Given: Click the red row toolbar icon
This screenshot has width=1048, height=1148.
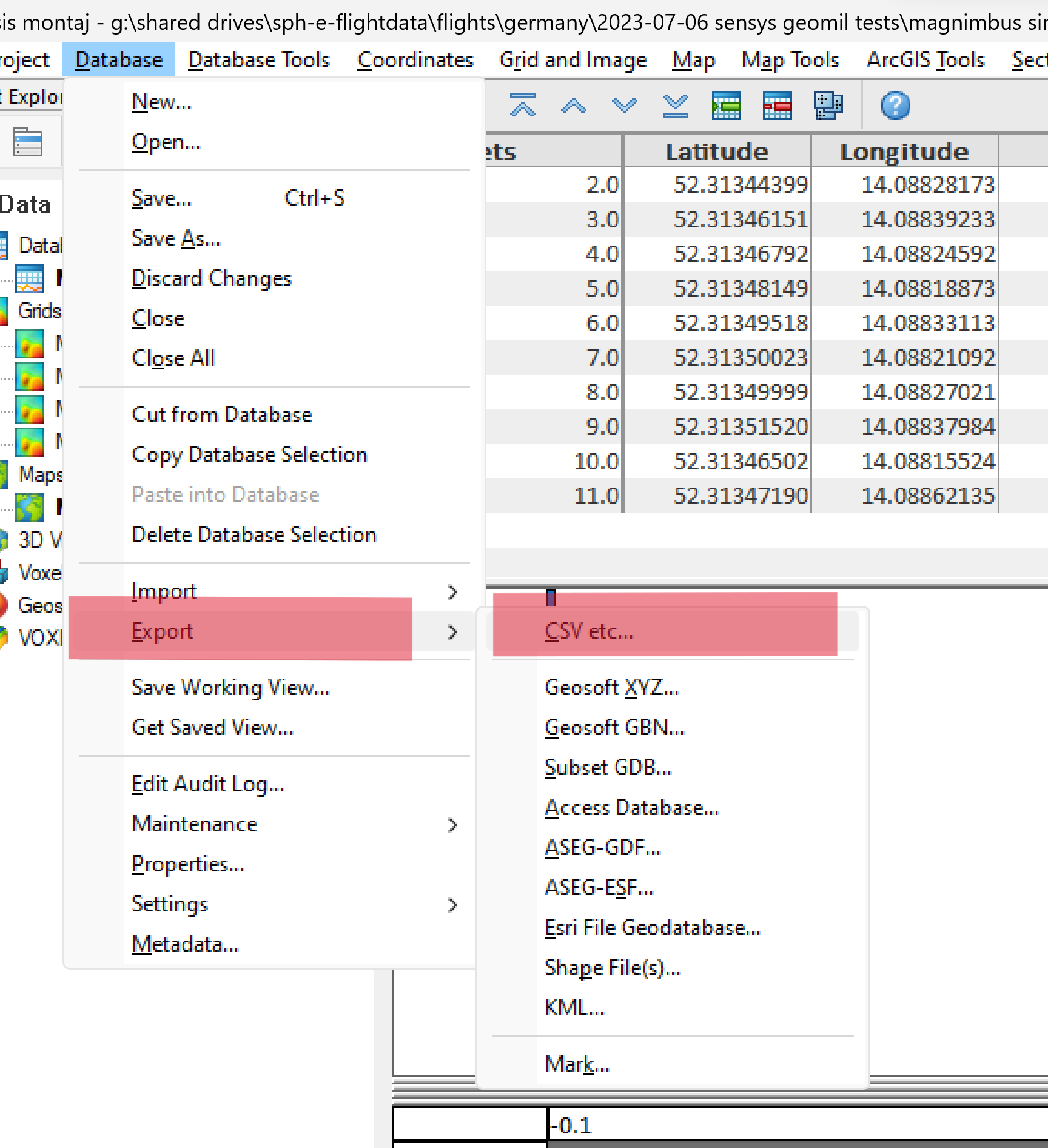Looking at the screenshot, I should [778, 106].
